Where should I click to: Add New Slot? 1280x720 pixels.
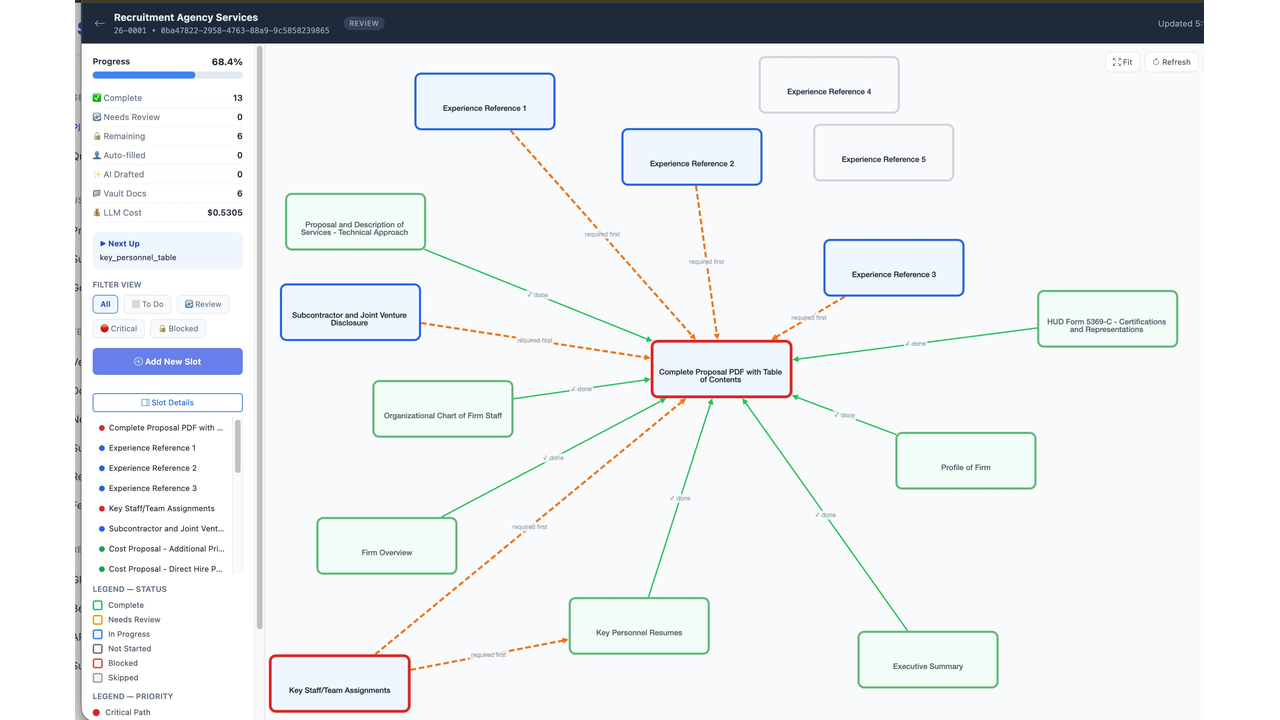click(x=167, y=362)
